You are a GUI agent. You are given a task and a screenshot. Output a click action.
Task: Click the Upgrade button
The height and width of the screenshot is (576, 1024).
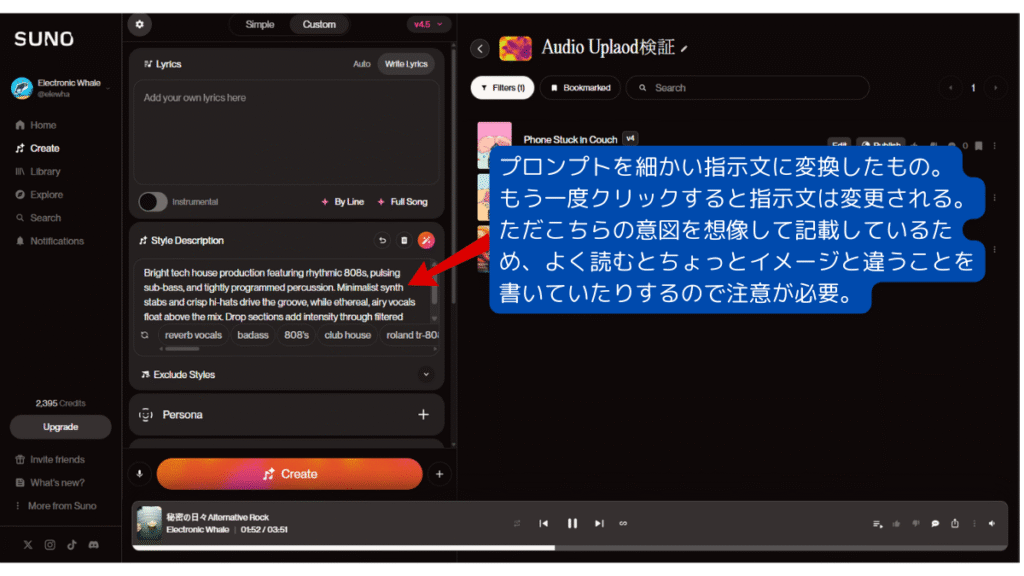tap(60, 427)
